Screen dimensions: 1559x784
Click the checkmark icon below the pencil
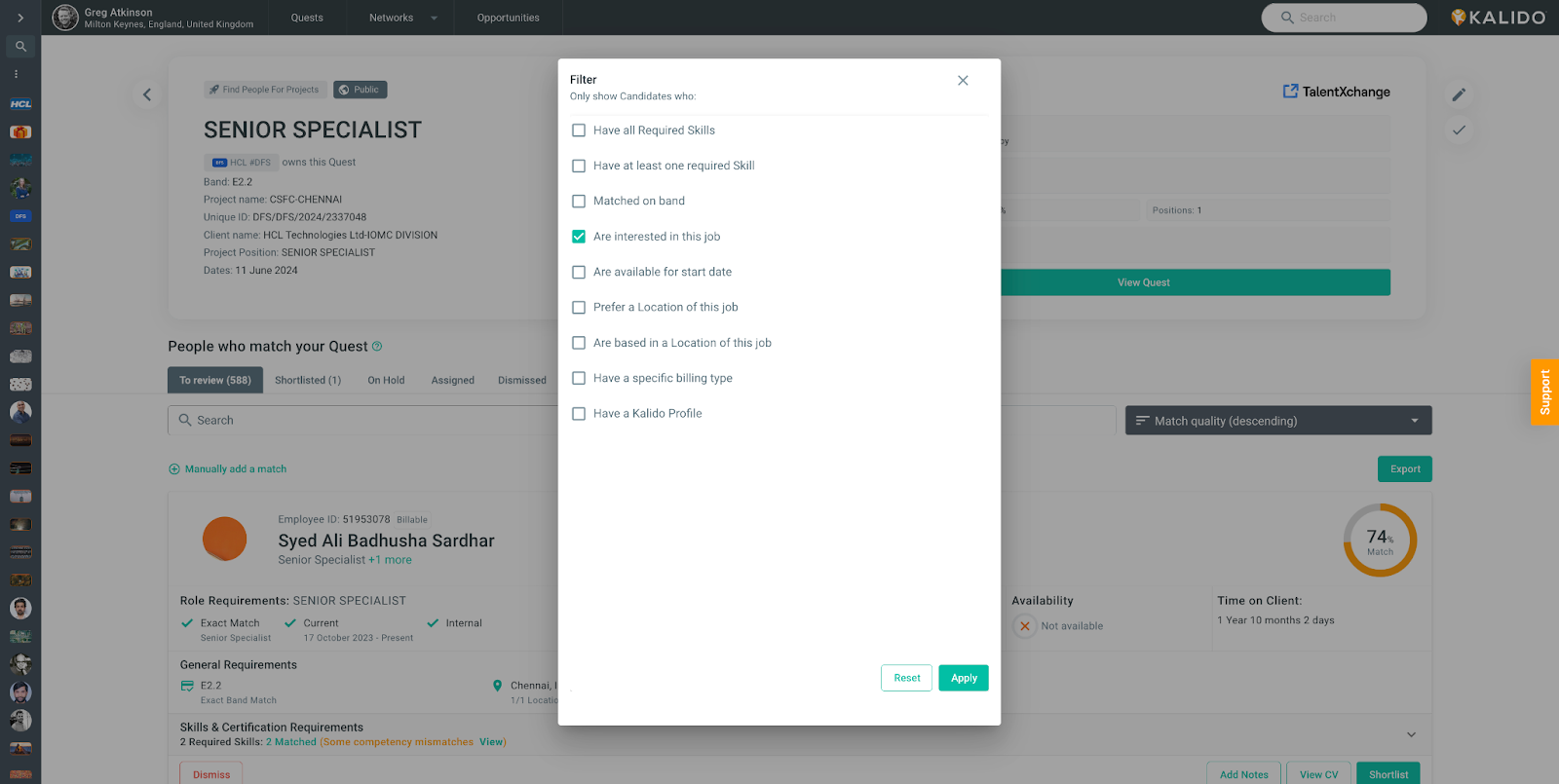[x=1459, y=131]
